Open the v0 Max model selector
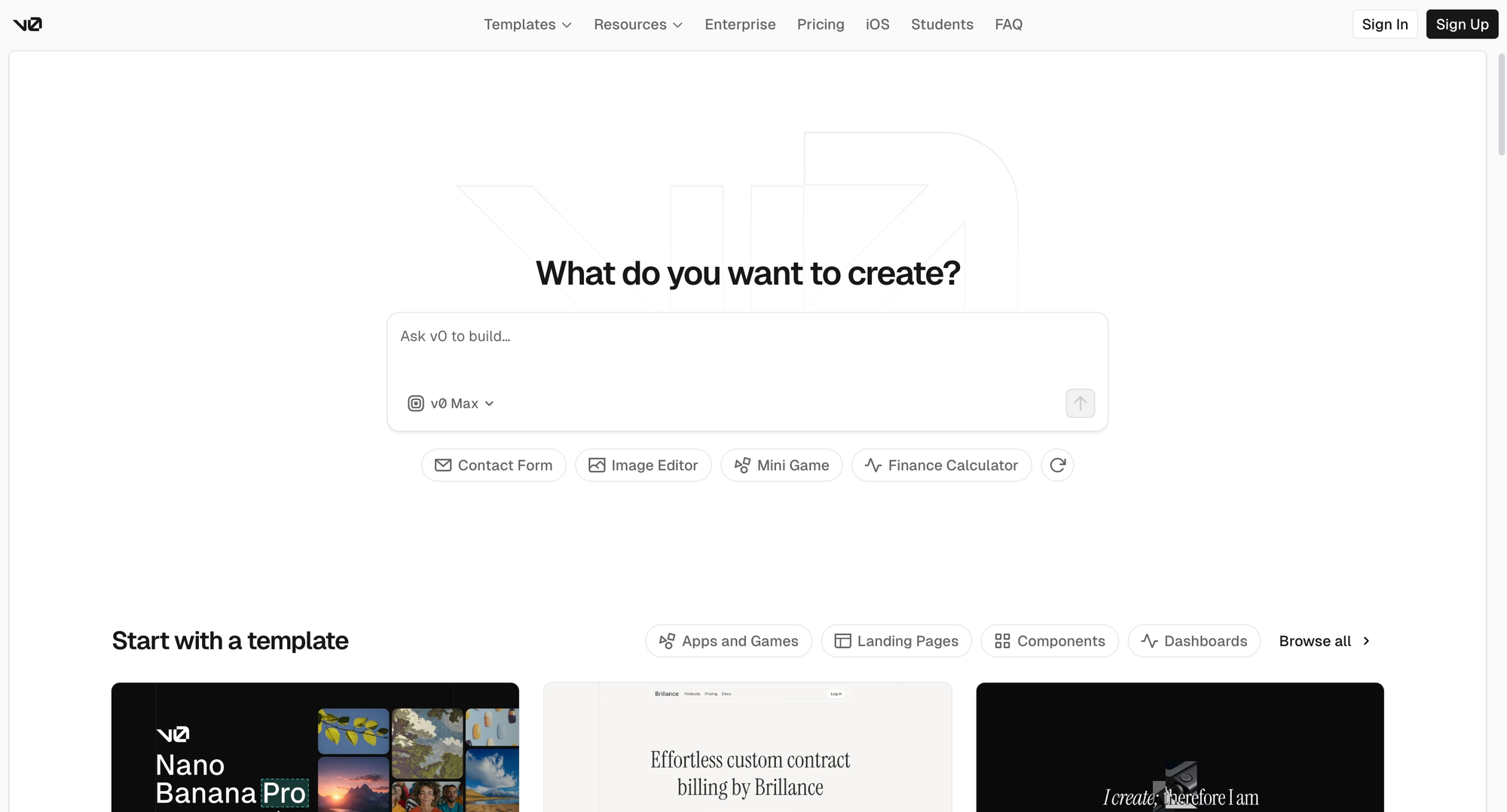The height and width of the screenshot is (812, 1507). coord(451,404)
